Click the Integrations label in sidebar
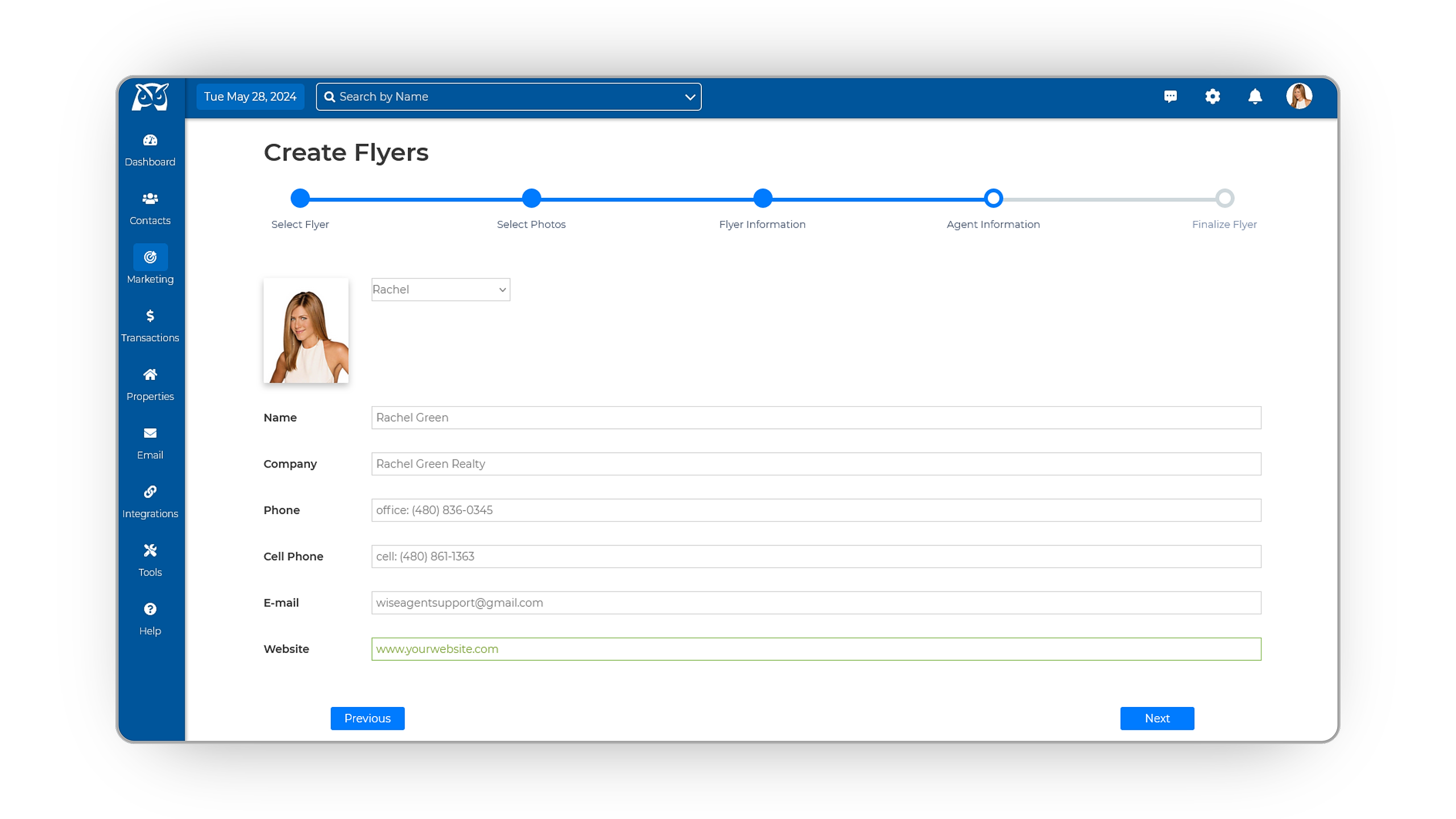This screenshot has width=1456, height=819. click(150, 514)
